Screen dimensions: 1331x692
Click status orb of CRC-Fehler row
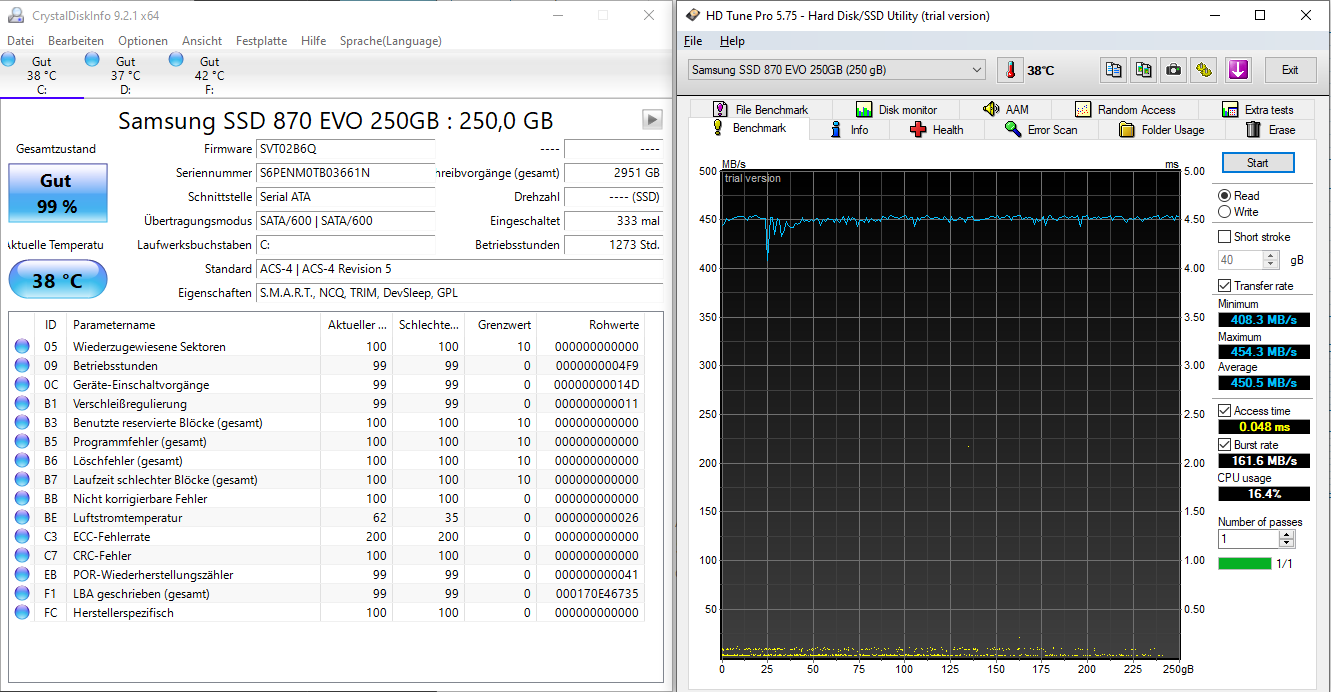(22, 556)
